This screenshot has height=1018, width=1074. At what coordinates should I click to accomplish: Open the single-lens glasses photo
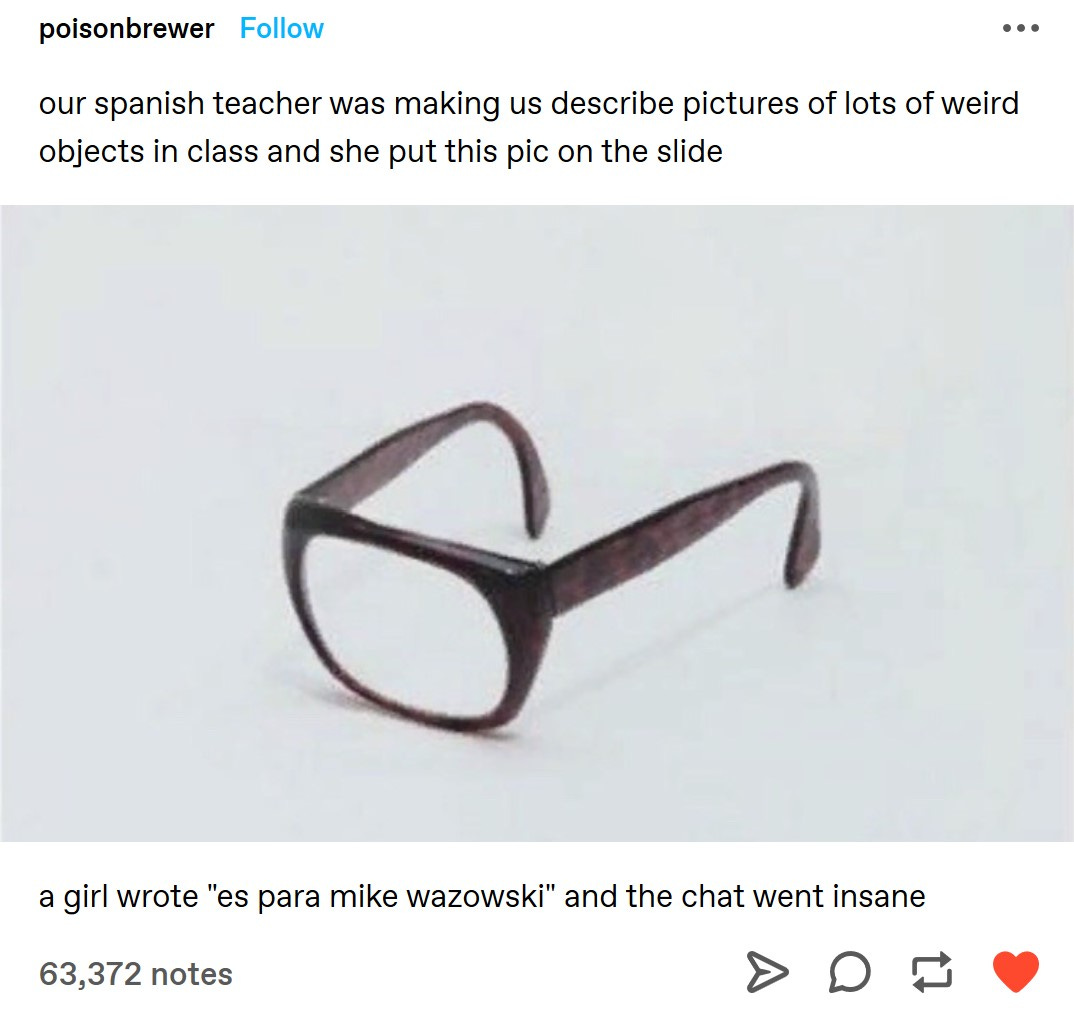tap(537, 523)
